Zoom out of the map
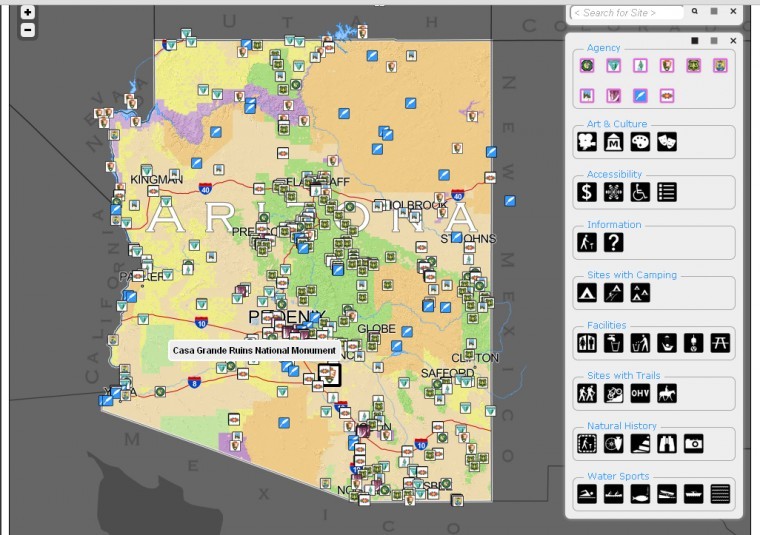The image size is (760, 535). tap(28, 30)
